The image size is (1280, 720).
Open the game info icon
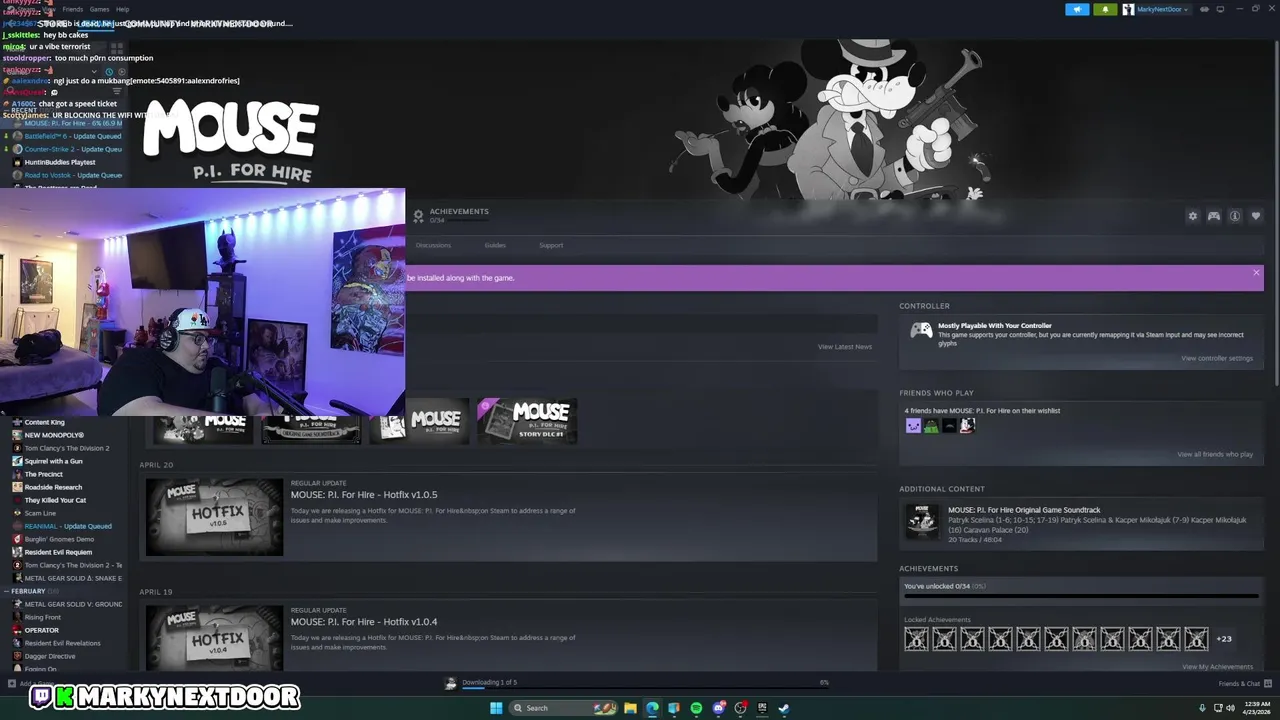tap(1235, 216)
